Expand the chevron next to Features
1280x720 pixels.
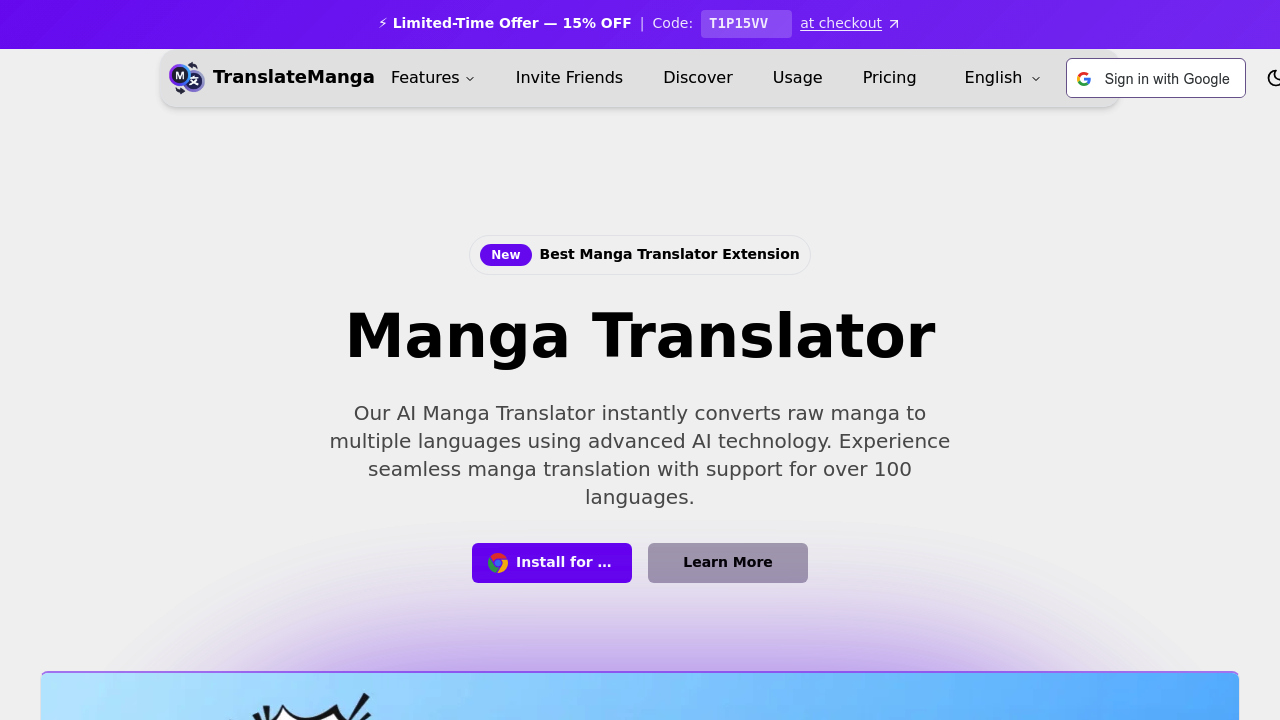(x=469, y=78)
